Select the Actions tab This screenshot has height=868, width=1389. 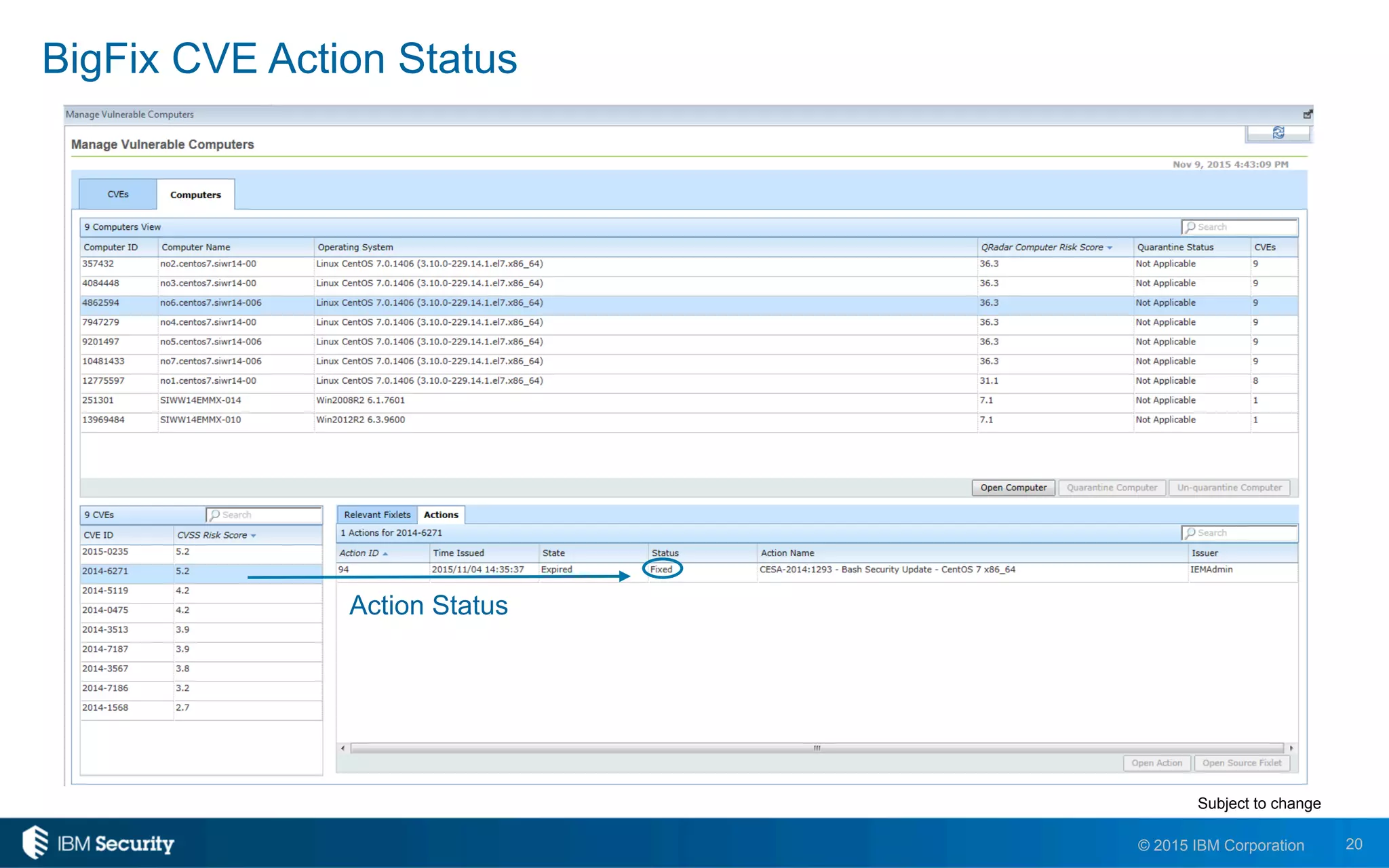(441, 515)
